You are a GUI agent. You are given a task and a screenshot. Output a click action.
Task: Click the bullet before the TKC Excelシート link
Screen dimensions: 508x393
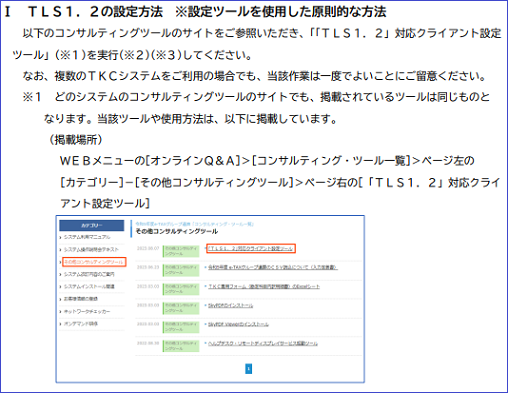(x=205, y=286)
